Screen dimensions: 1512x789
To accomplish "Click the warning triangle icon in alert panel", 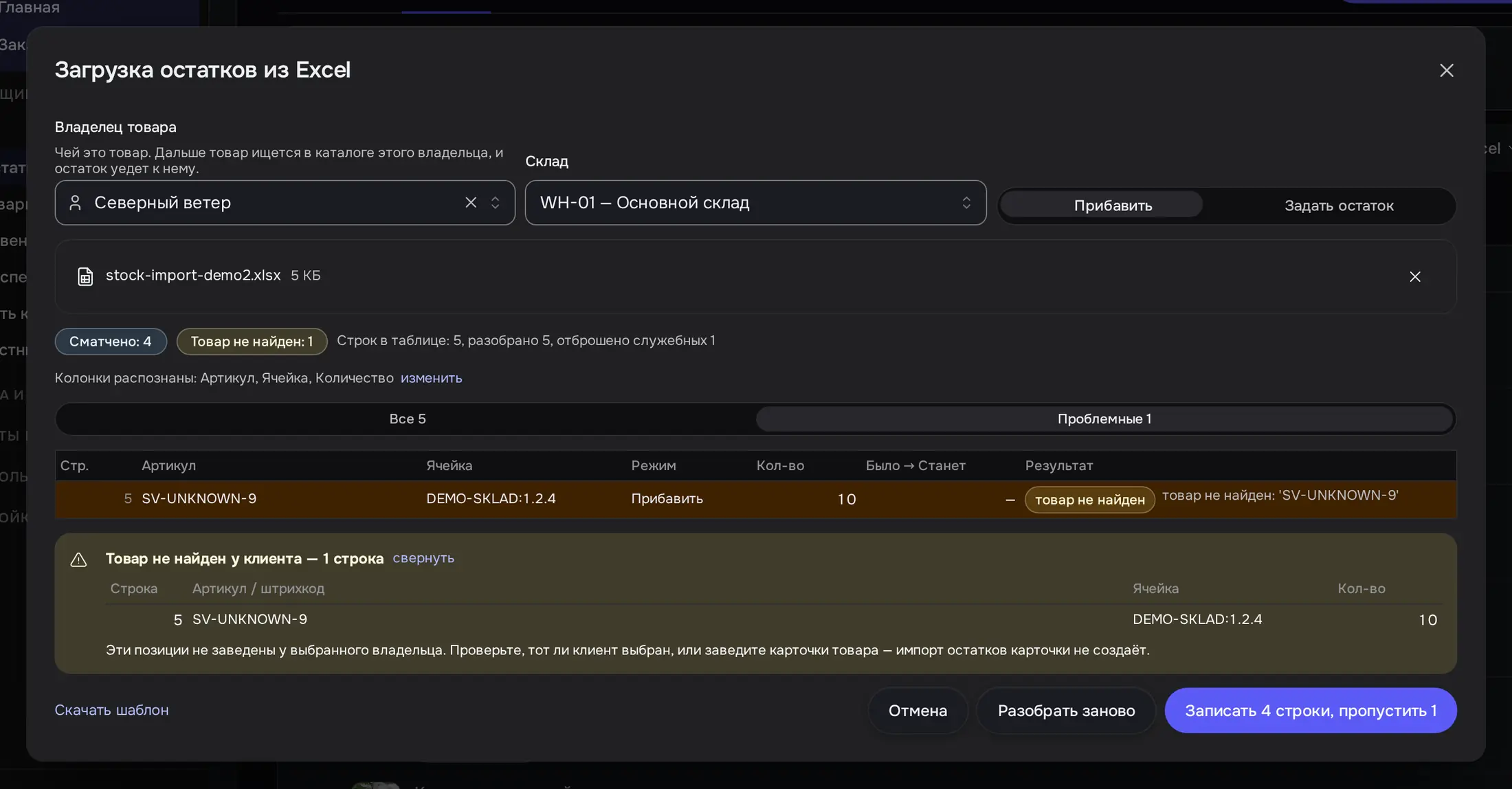I will [x=79, y=559].
